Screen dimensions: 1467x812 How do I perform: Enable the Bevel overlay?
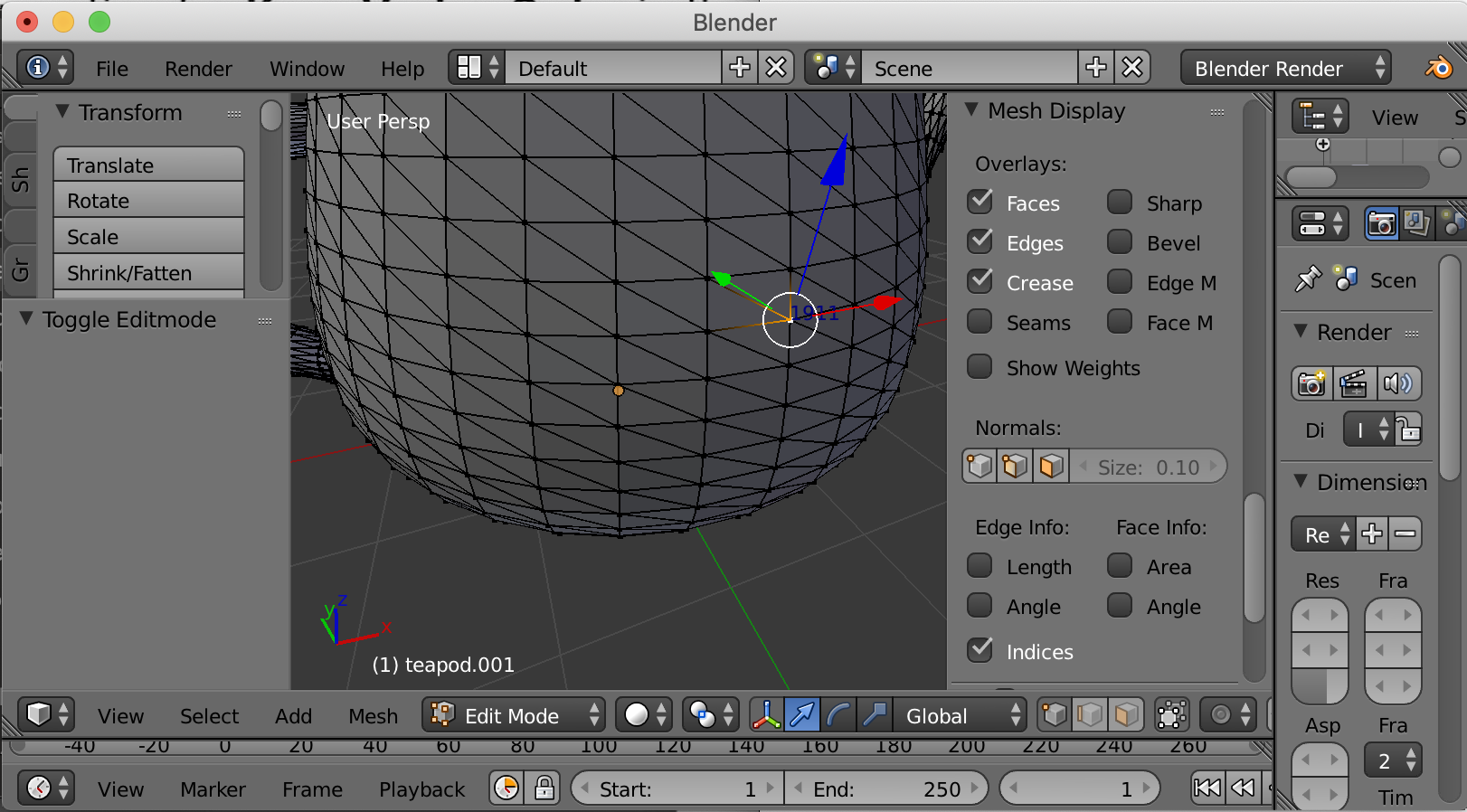click(x=1121, y=242)
